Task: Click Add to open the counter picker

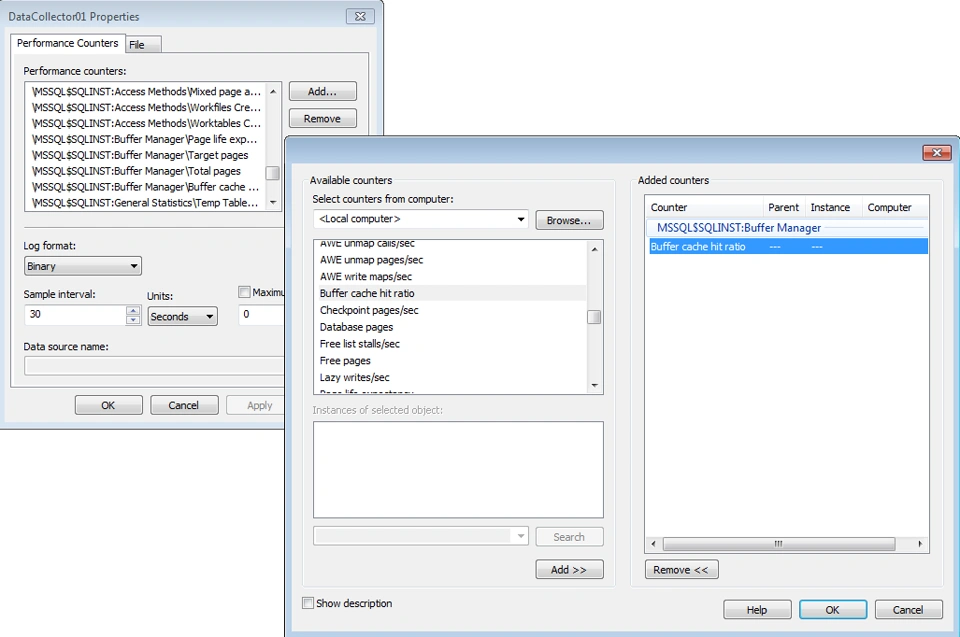Action: [322, 90]
